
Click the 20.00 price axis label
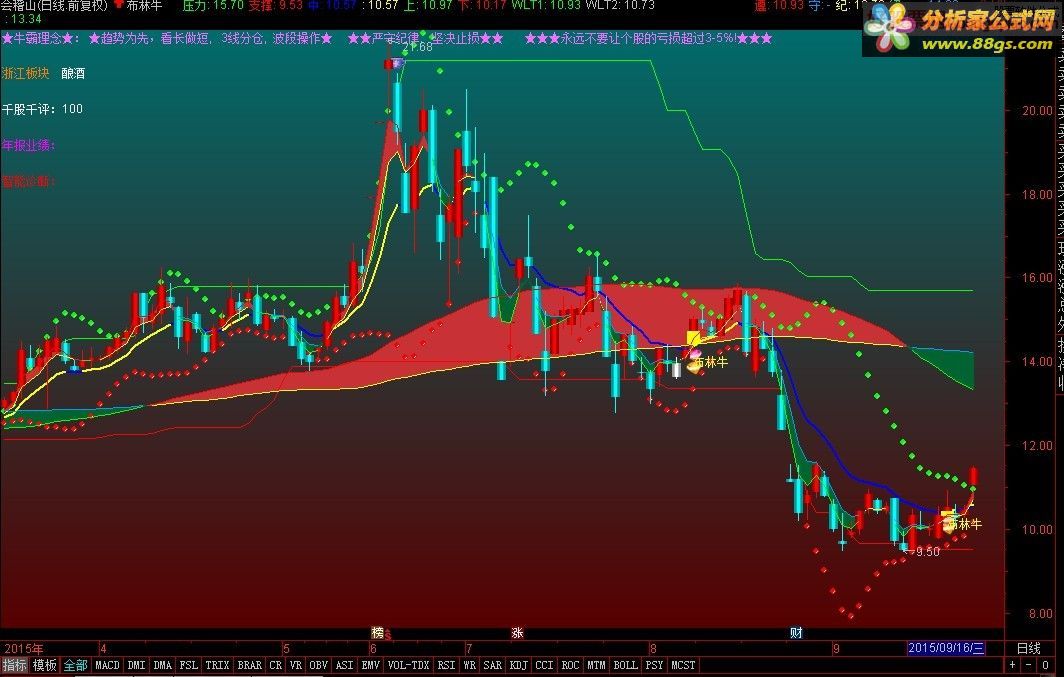(1038, 111)
